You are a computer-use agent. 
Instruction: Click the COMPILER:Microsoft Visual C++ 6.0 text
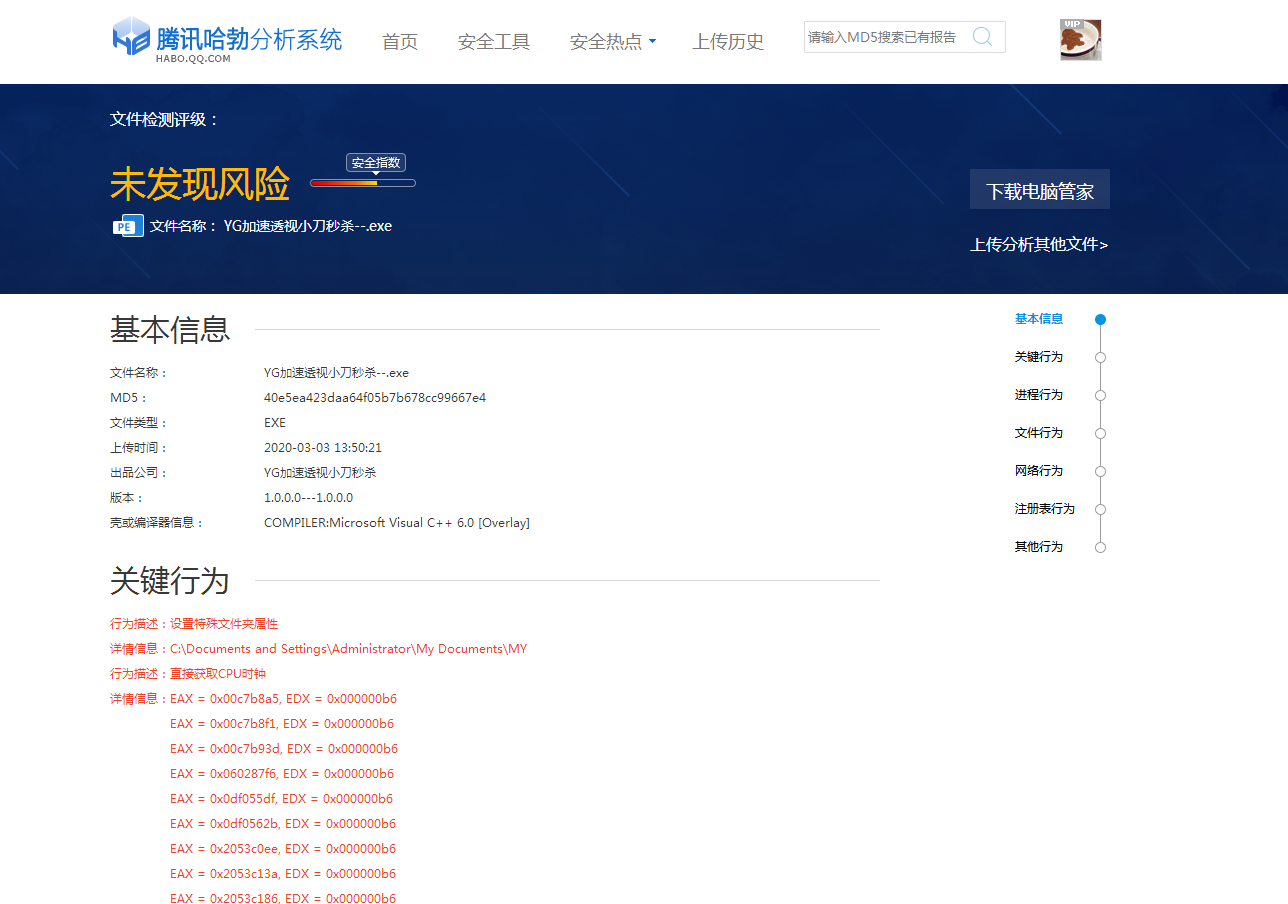click(397, 523)
